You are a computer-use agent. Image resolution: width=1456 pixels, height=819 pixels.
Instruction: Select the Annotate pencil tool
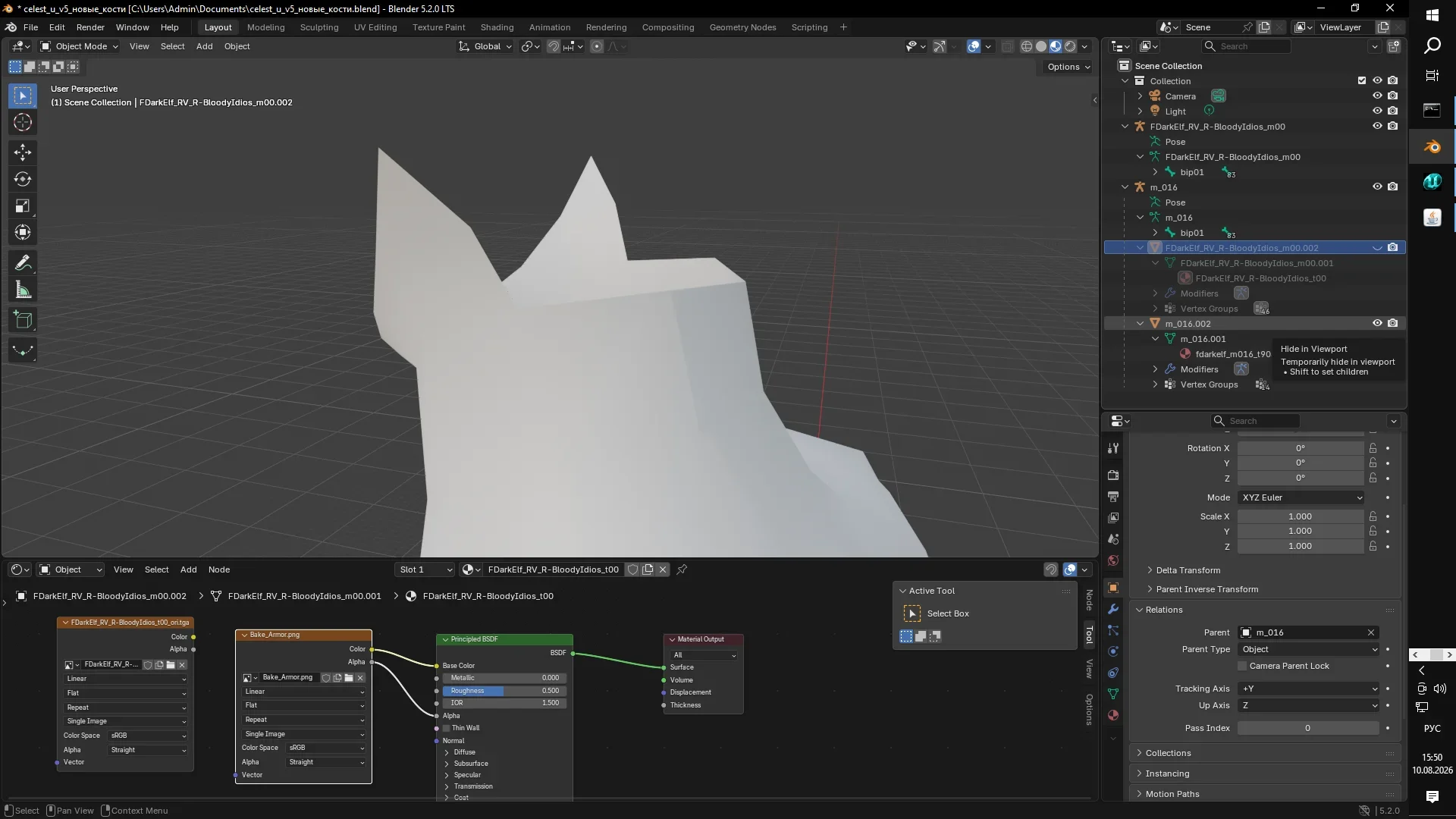tap(23, 263)
